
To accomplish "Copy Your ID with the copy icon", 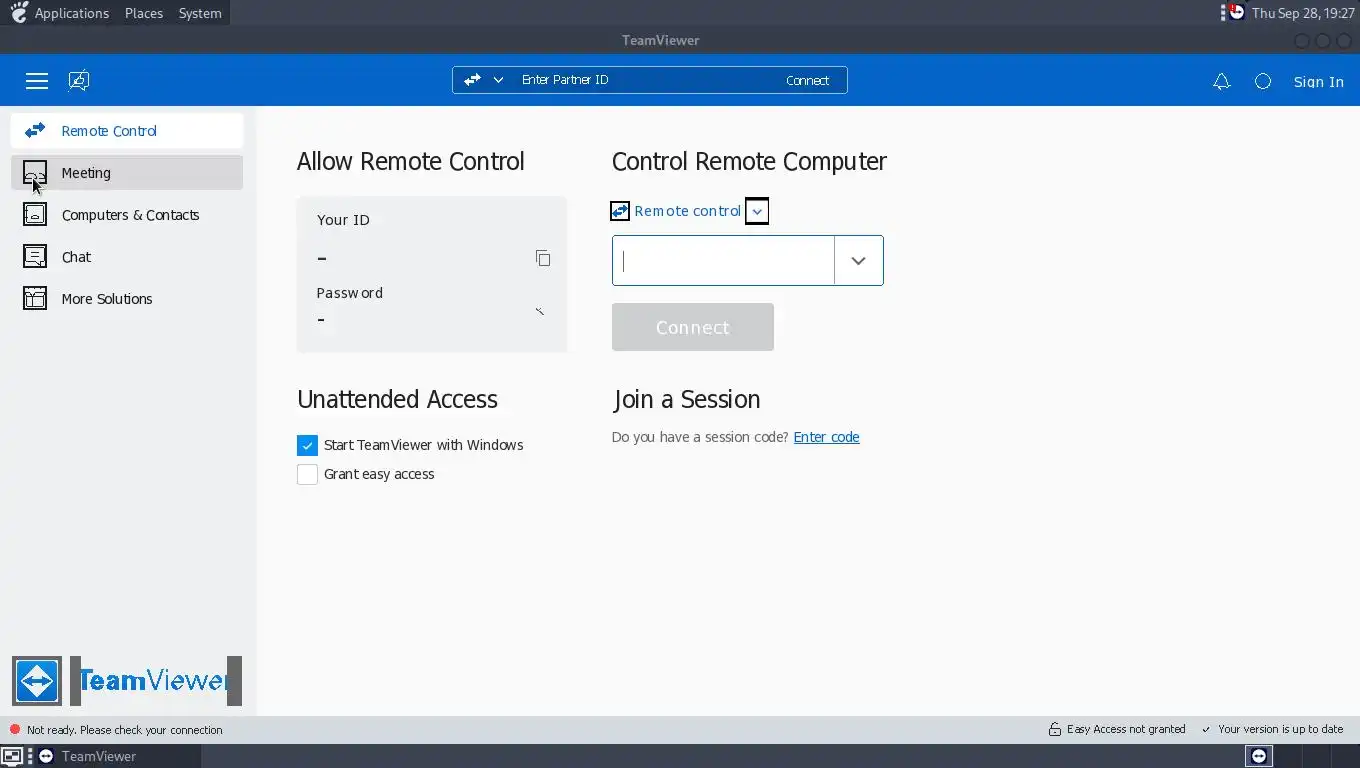I will [543, 258].
